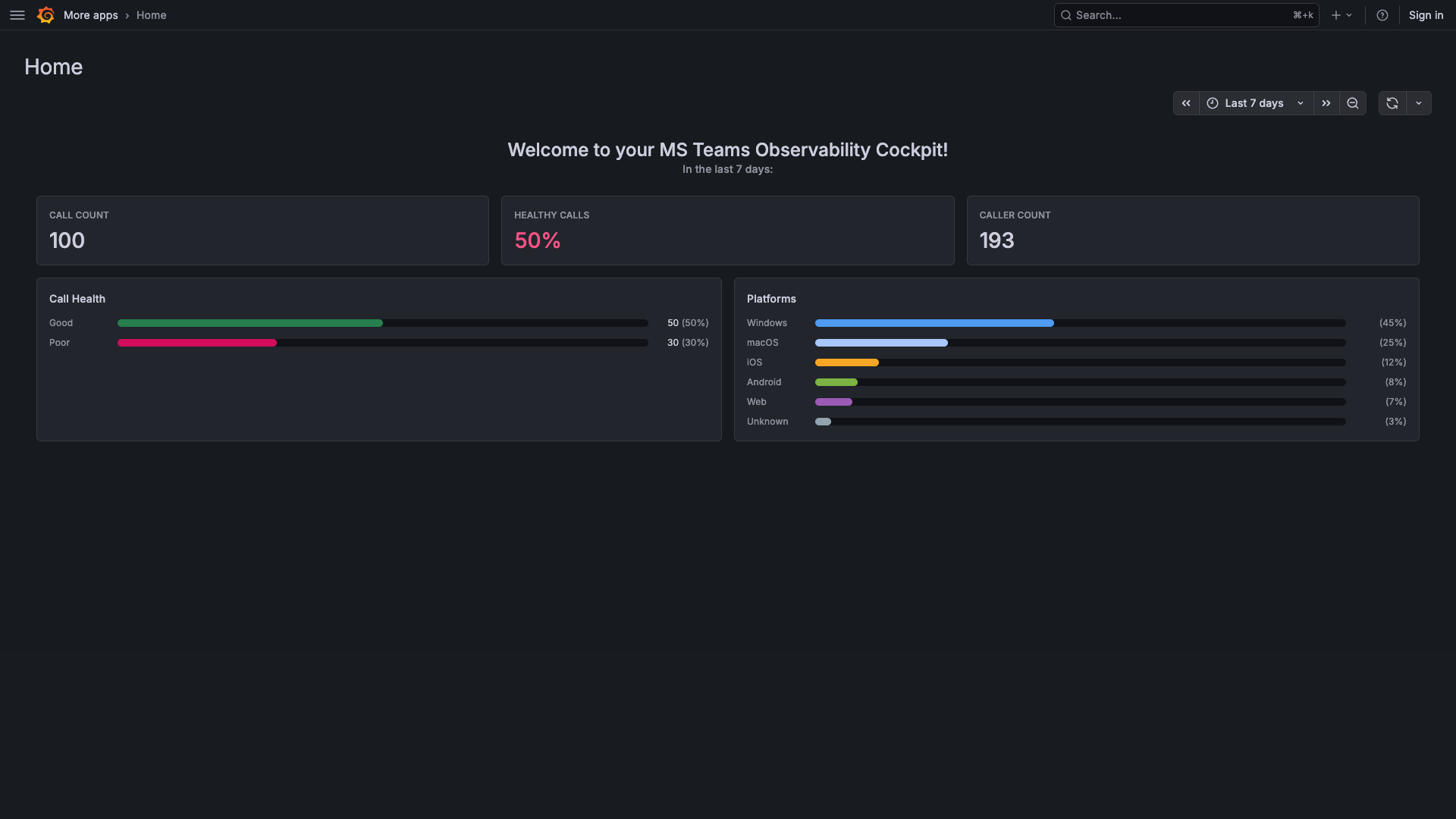Click the Grafana logo icon
This screenshot has width=1456, height=819.
[45, 15]
